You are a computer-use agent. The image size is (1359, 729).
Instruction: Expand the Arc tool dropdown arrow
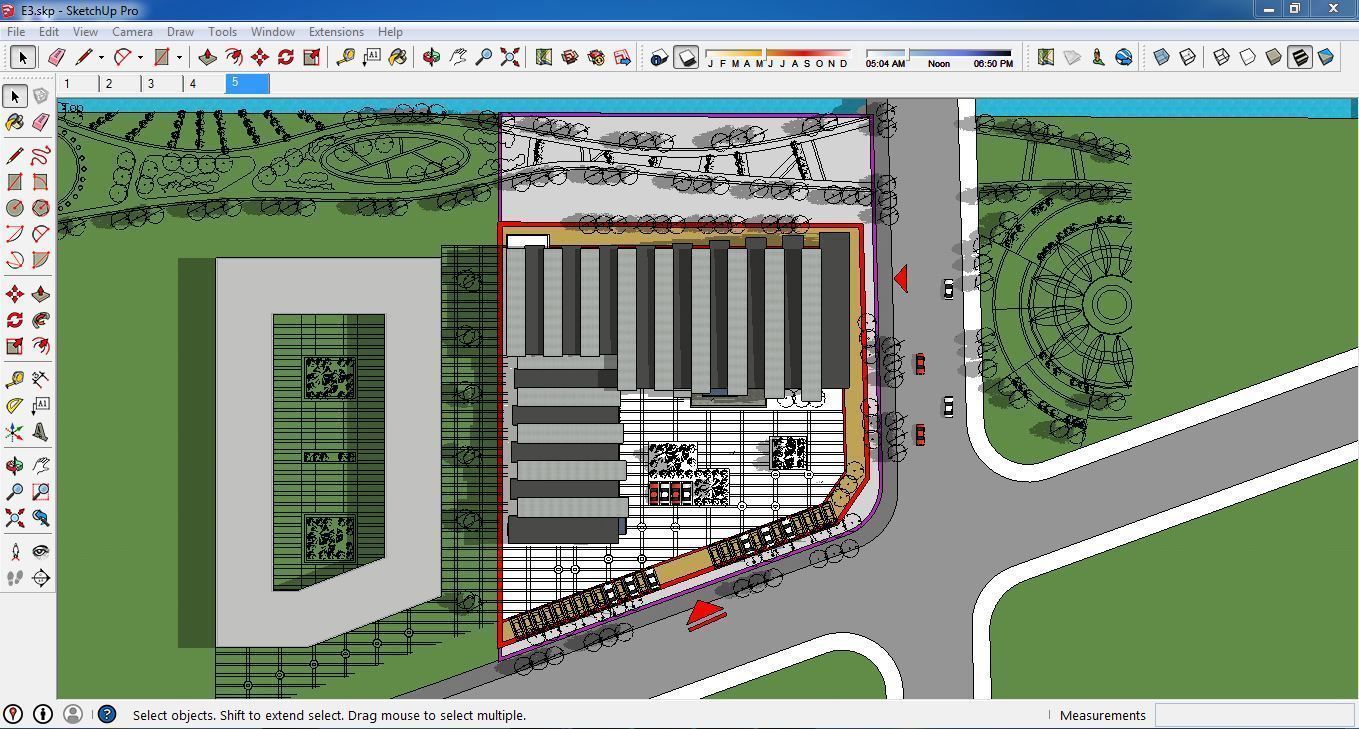(x=140, y=58)
